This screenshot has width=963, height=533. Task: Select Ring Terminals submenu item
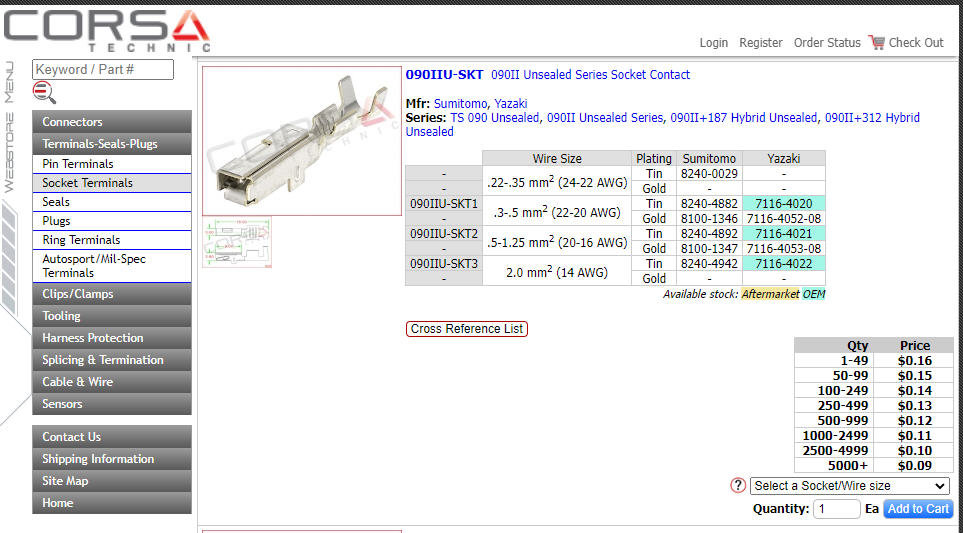pyautogui.click(x=112, y=240)
